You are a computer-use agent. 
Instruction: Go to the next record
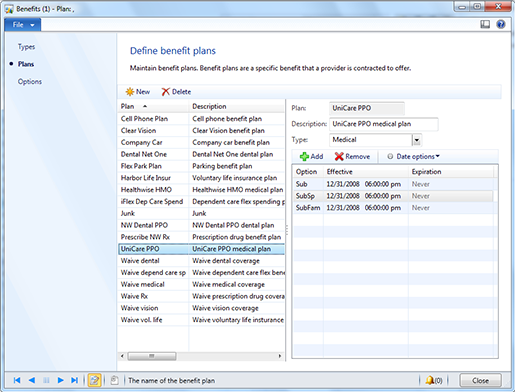(x=60, y=380)
